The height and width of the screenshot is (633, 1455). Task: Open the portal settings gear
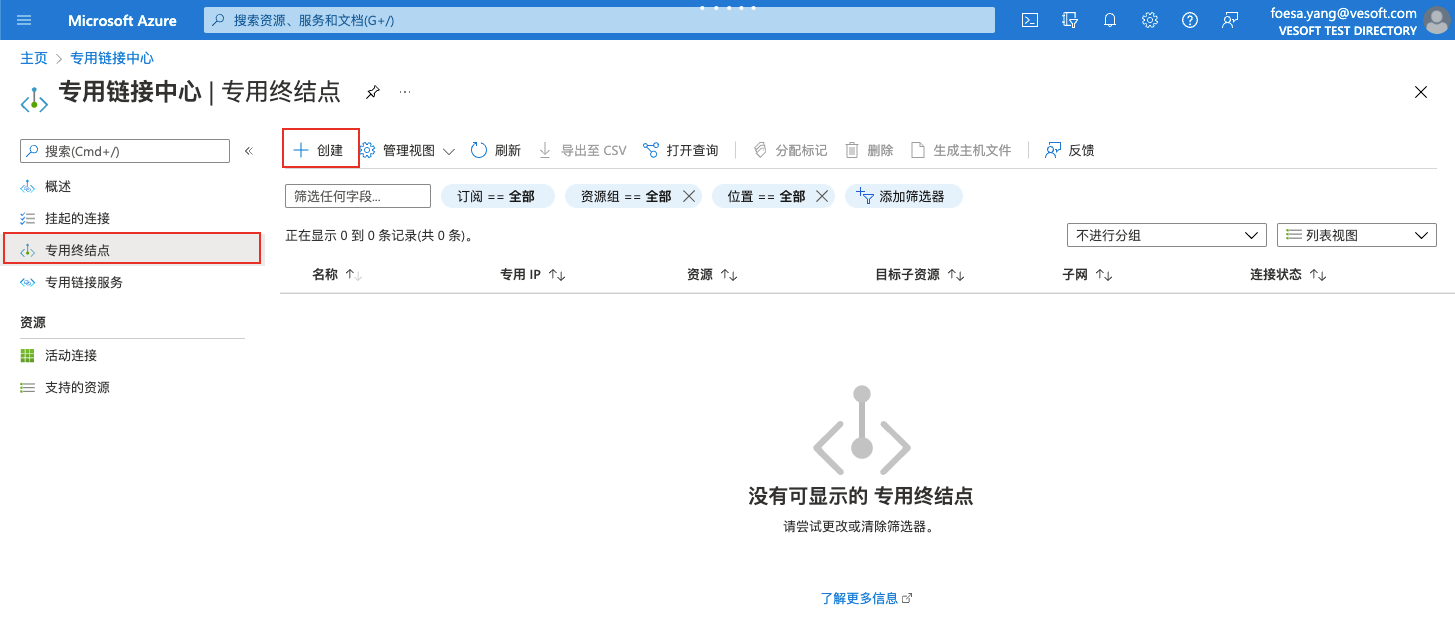(1150, 20)
